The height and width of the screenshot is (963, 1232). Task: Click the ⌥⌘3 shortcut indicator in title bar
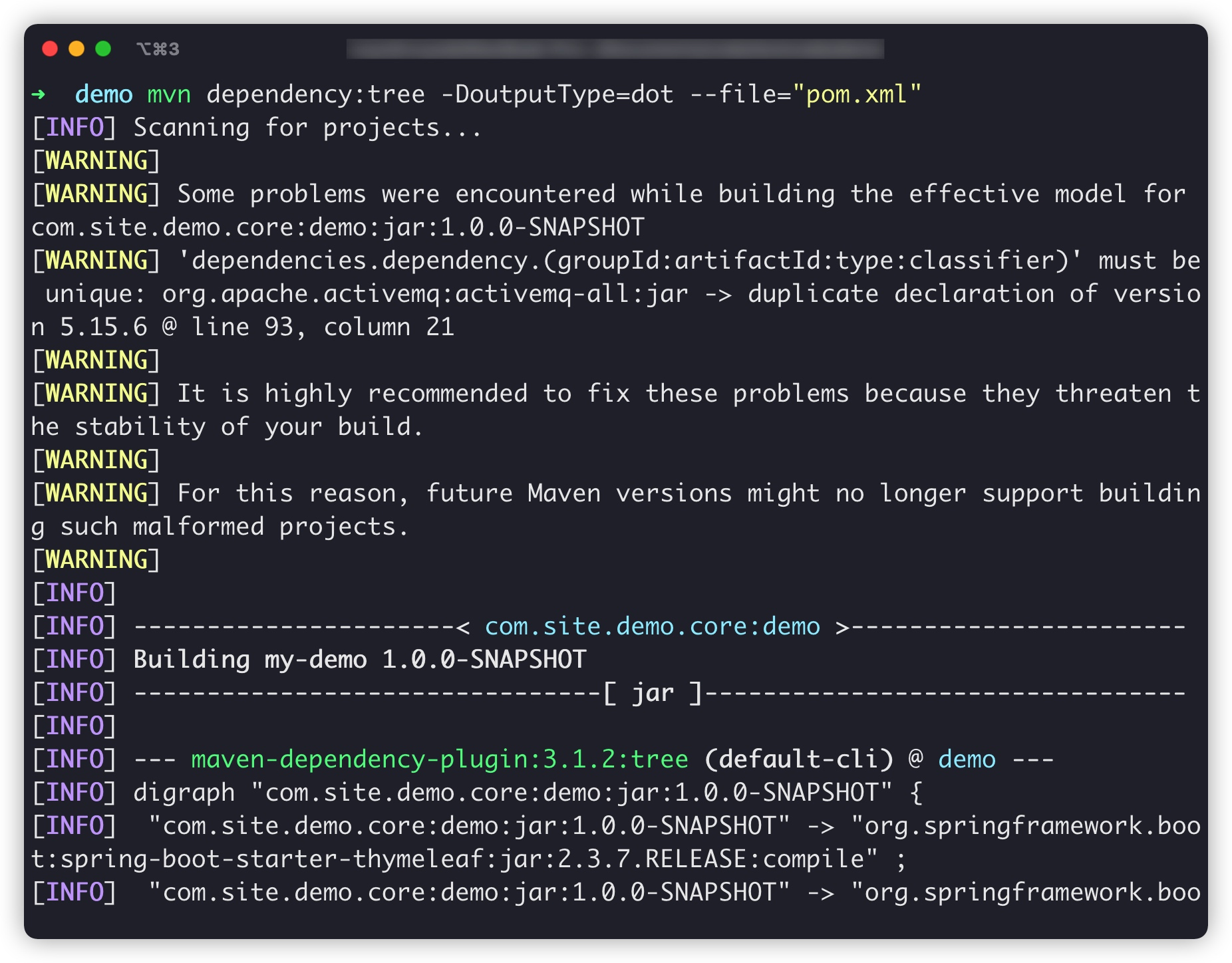coord(158,49)
